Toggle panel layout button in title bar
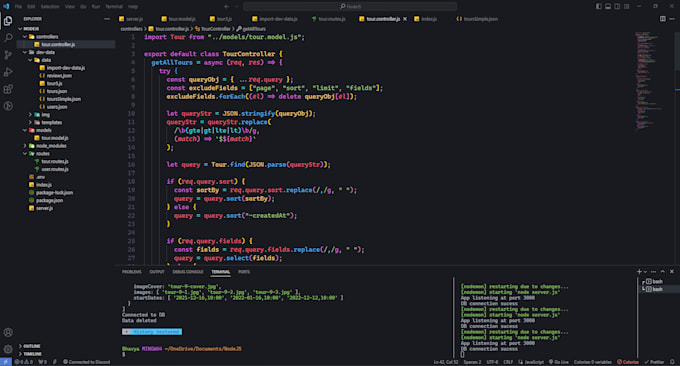 (608, 7)
